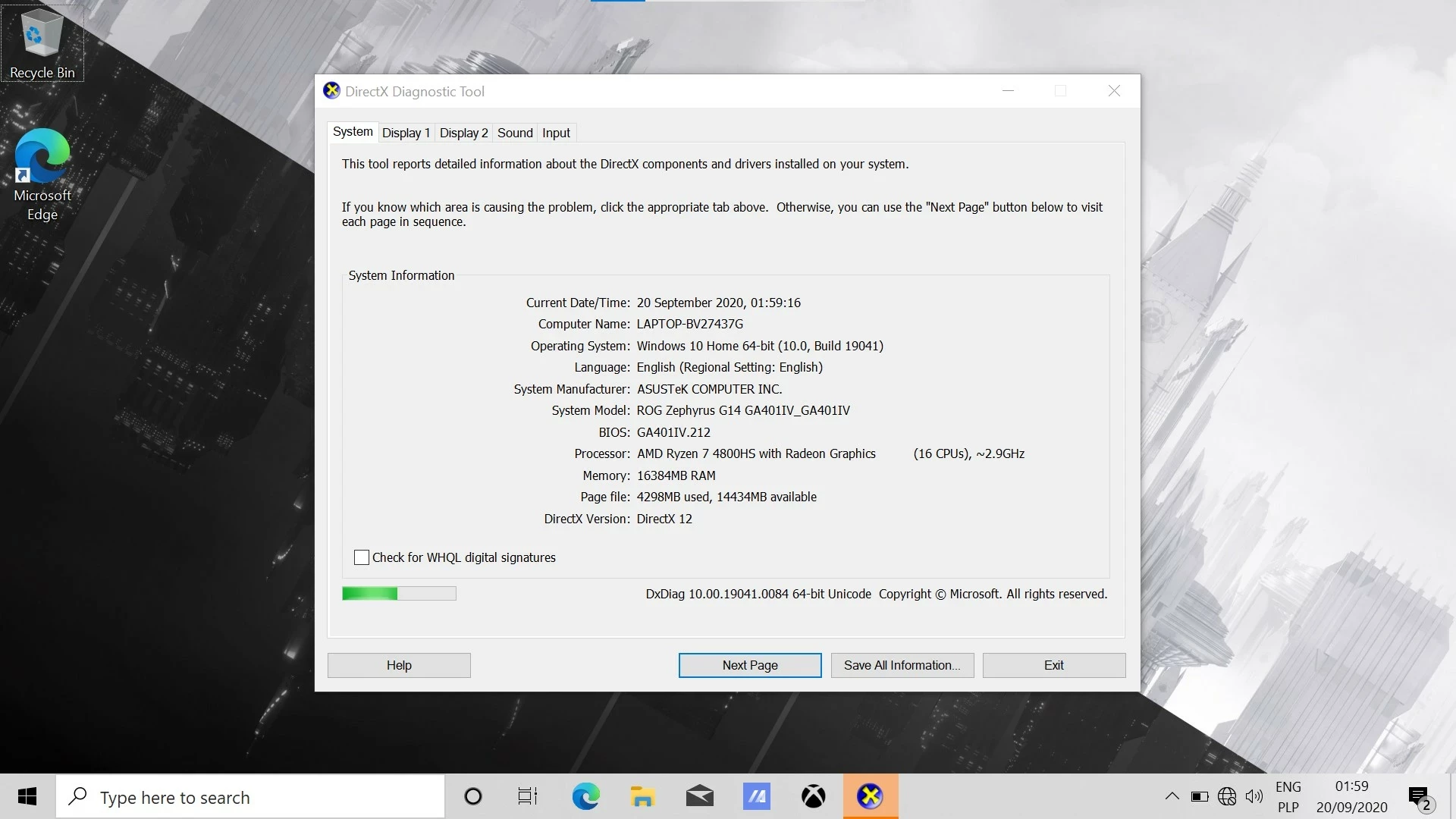The height and width of the screenshot is (819, 1456).
Task: Open Microsoft Edge desktop shortcut
Action: click(42, 174)
